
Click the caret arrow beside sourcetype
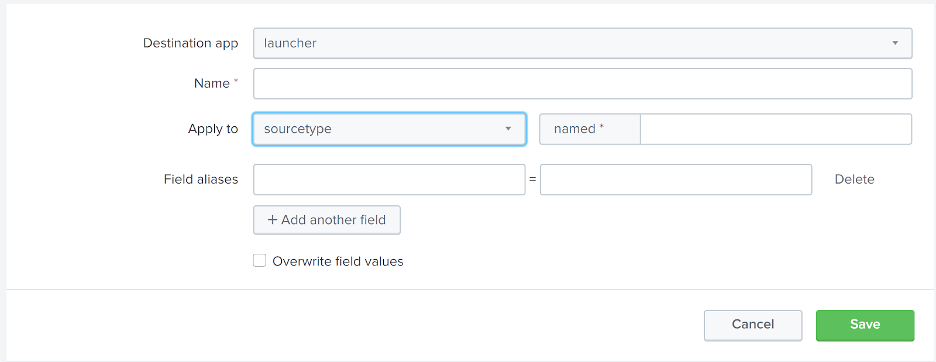click(x=508, y=129)
